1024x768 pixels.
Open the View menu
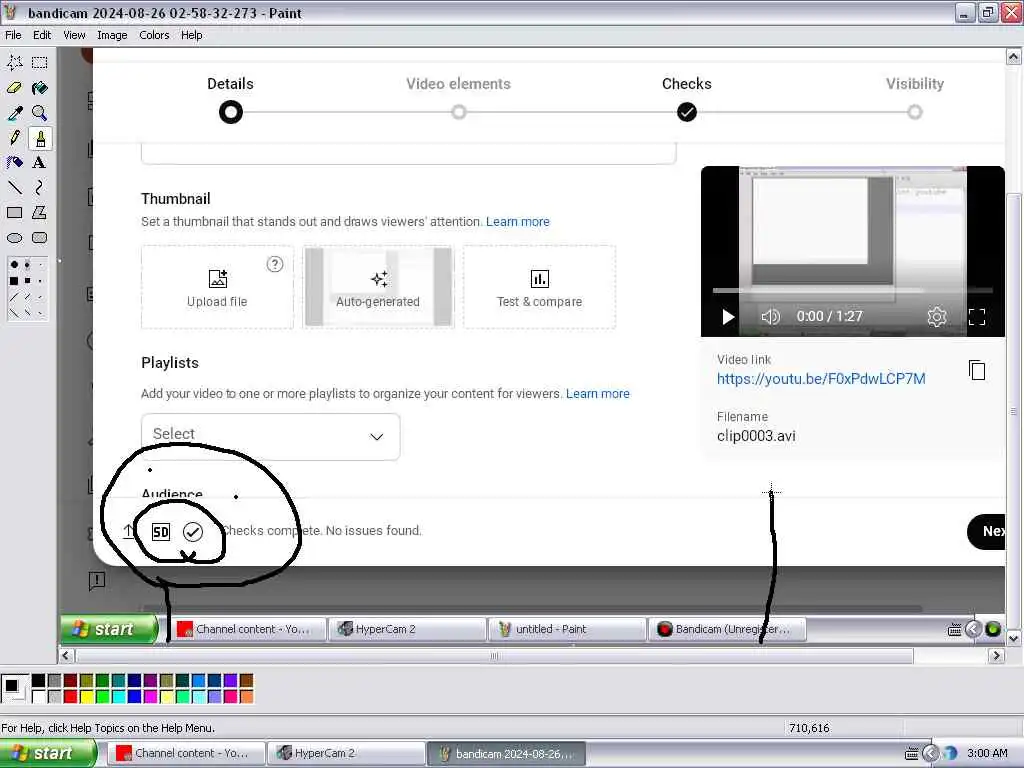coord(74,35)
